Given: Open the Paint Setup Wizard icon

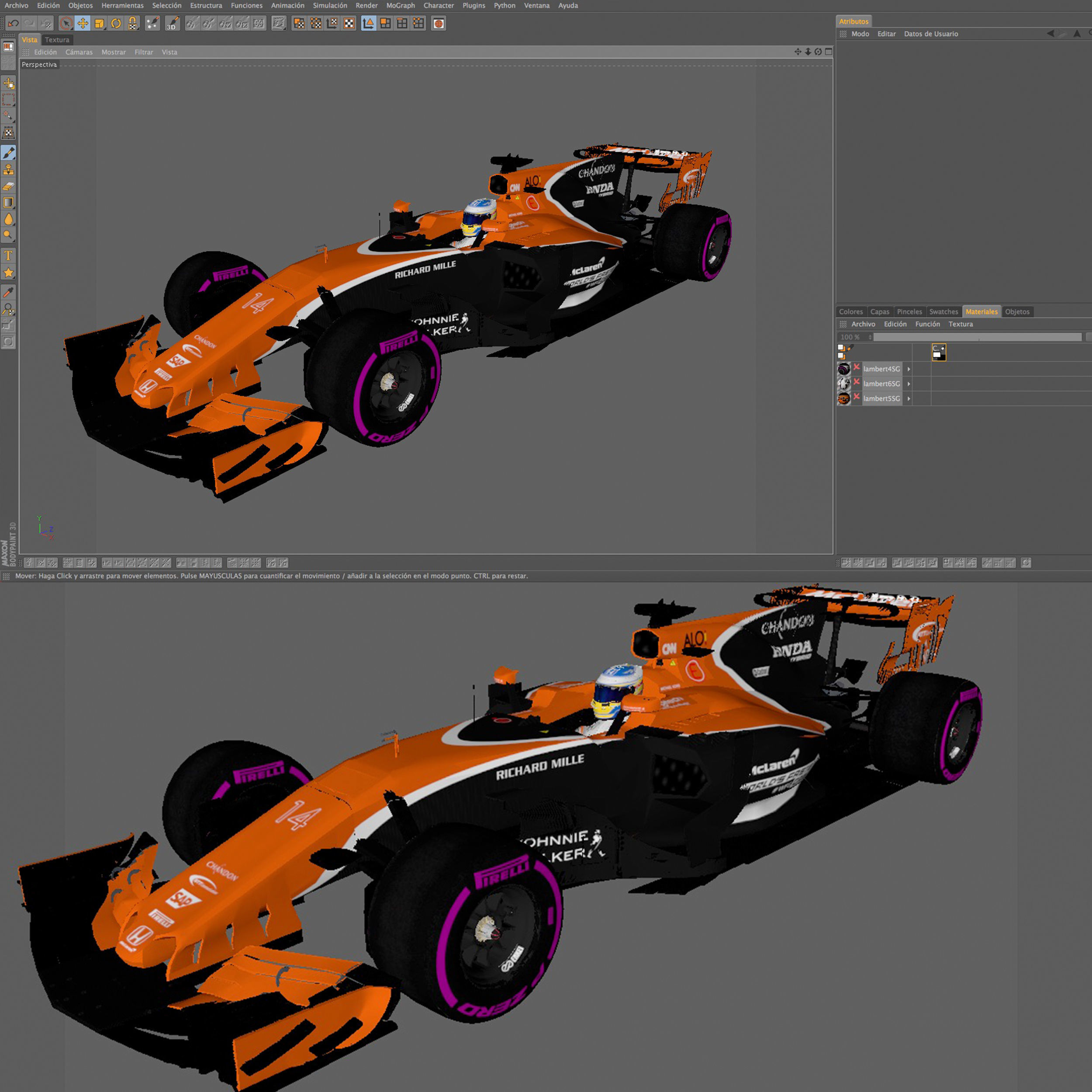Looking at the screenshot, I should (152, 24).
